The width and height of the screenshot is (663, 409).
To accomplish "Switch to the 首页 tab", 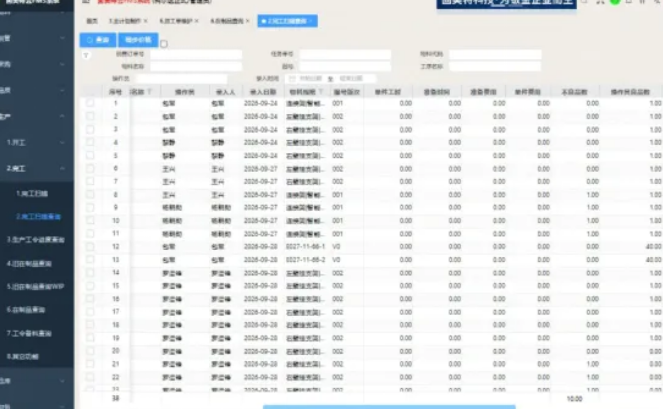I will (92, 21).
